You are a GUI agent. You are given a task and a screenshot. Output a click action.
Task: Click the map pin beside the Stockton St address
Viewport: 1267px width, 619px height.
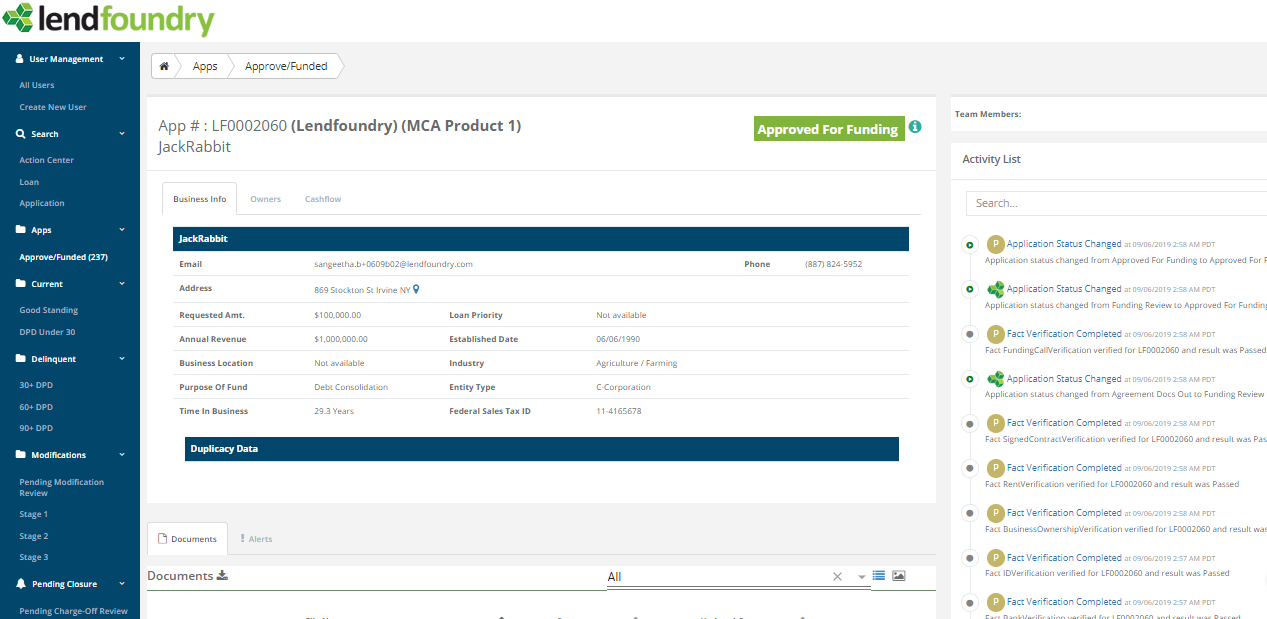[417, 288]
